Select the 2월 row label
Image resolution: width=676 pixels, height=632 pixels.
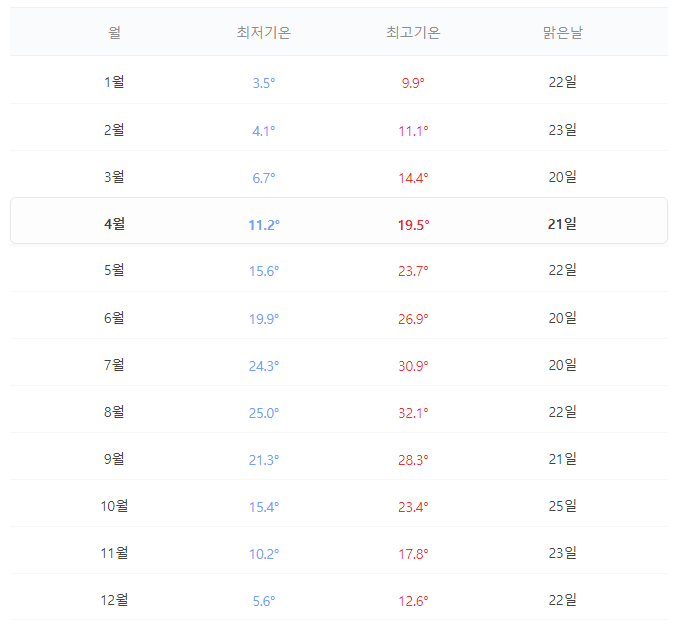(114, 130)
